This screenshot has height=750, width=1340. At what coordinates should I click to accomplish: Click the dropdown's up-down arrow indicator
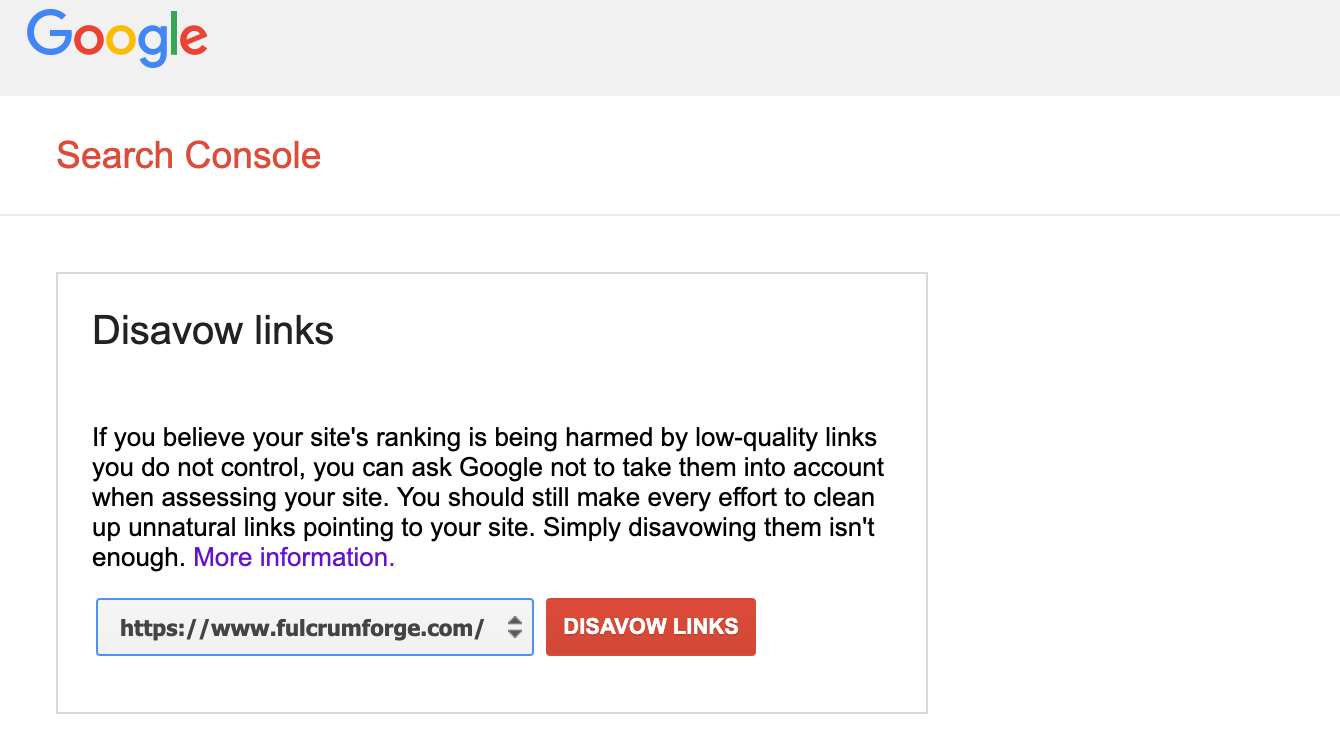point(515,627)
